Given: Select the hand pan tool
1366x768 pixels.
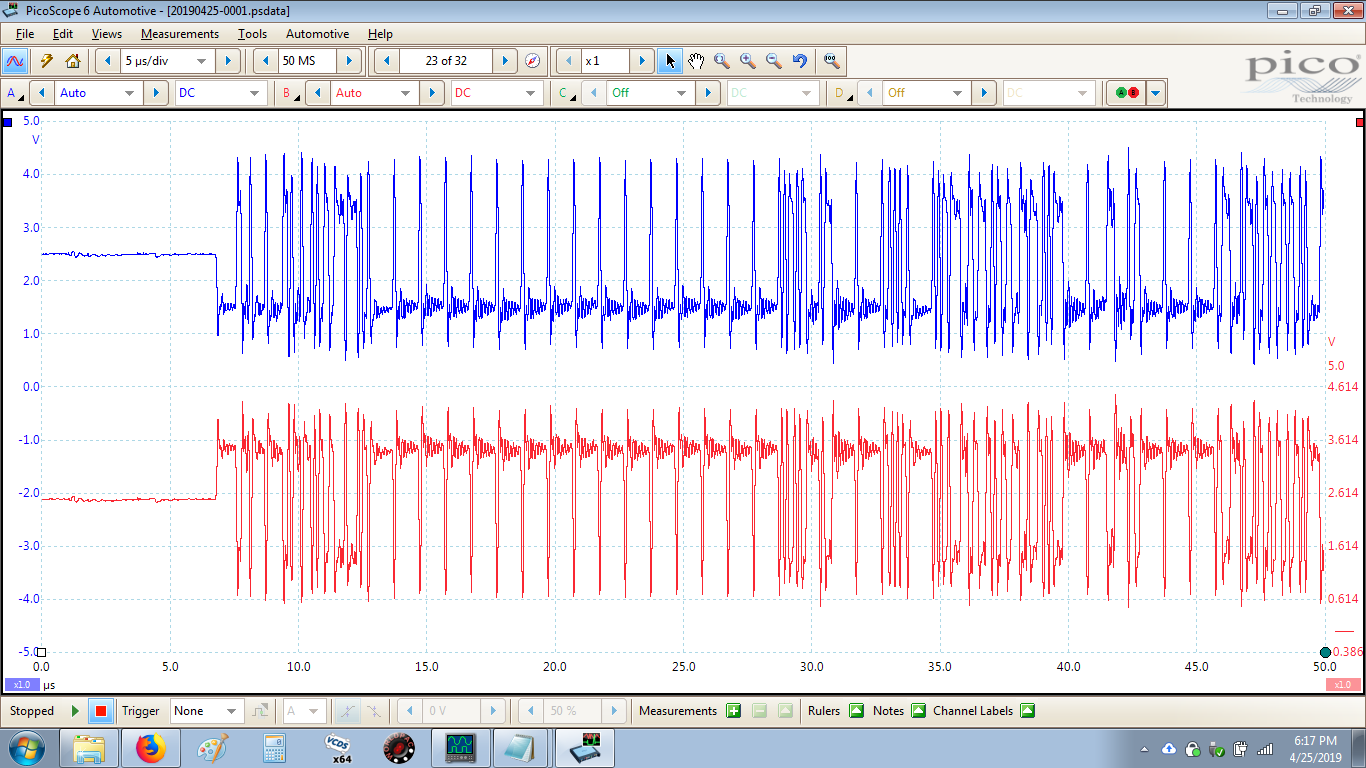Looking at the screenshot, I should tap(696, 61).
